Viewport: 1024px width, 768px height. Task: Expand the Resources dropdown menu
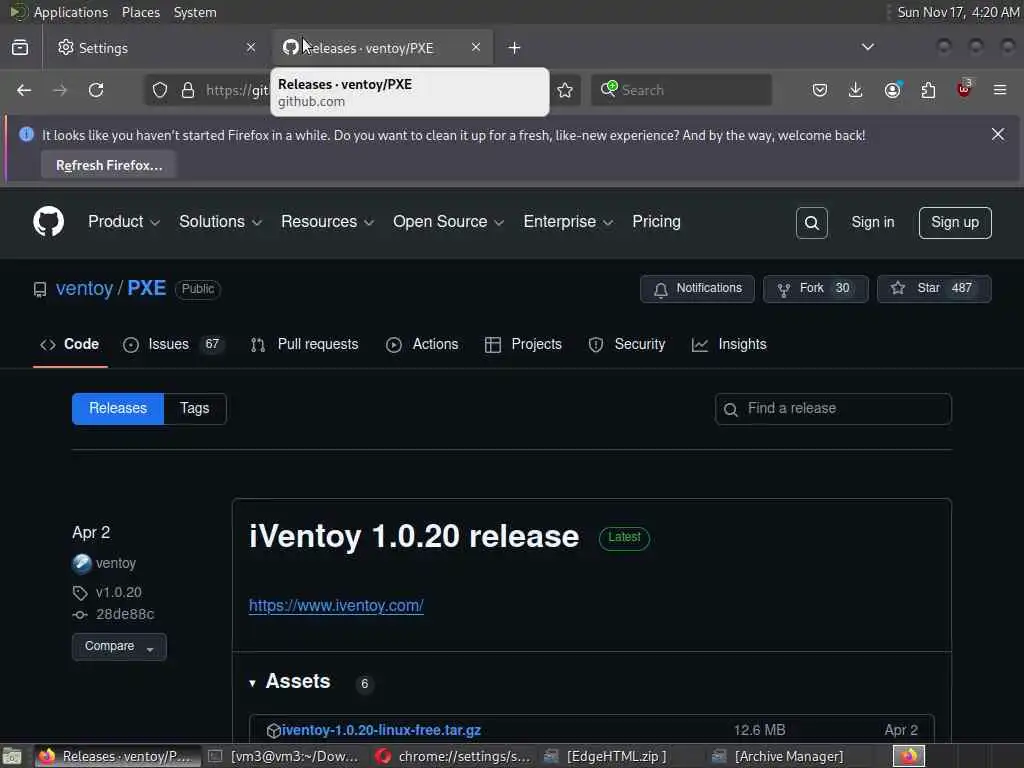327,222
